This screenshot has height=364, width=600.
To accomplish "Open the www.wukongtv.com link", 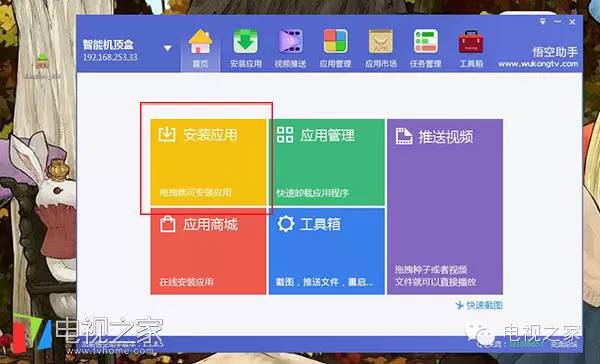I will (538, 64).
